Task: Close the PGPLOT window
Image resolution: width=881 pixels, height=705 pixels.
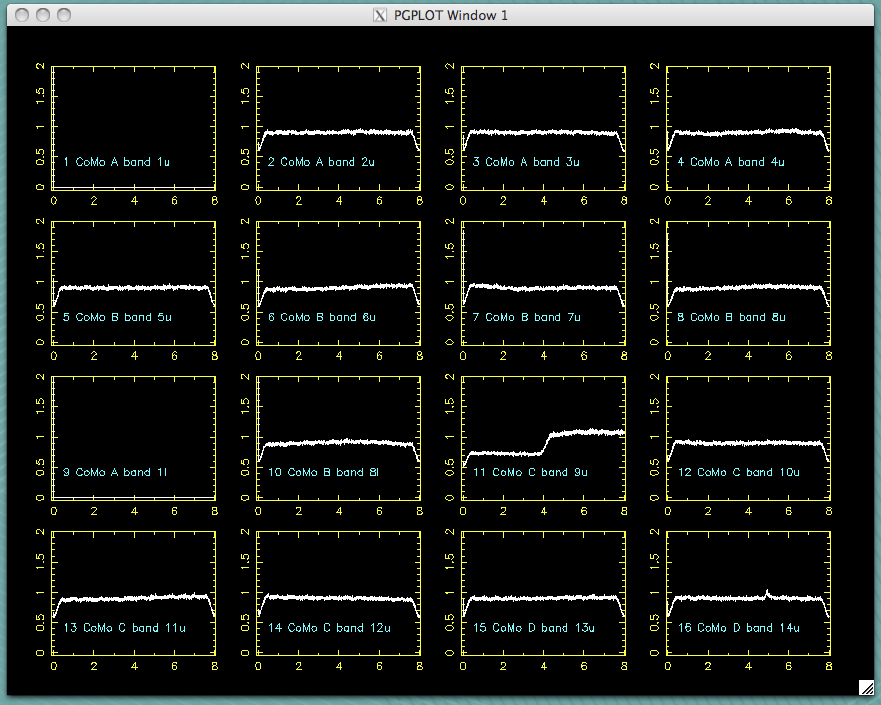Action: point(20,15)
